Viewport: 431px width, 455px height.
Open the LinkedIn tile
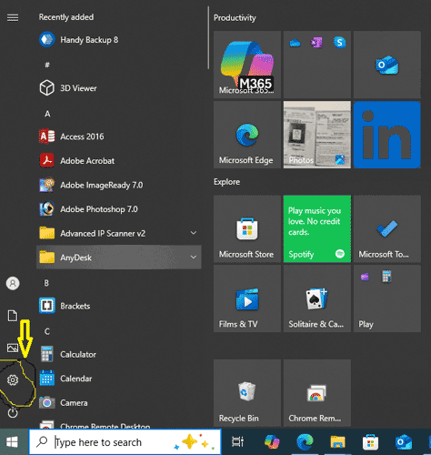click(x=387, y=135)
